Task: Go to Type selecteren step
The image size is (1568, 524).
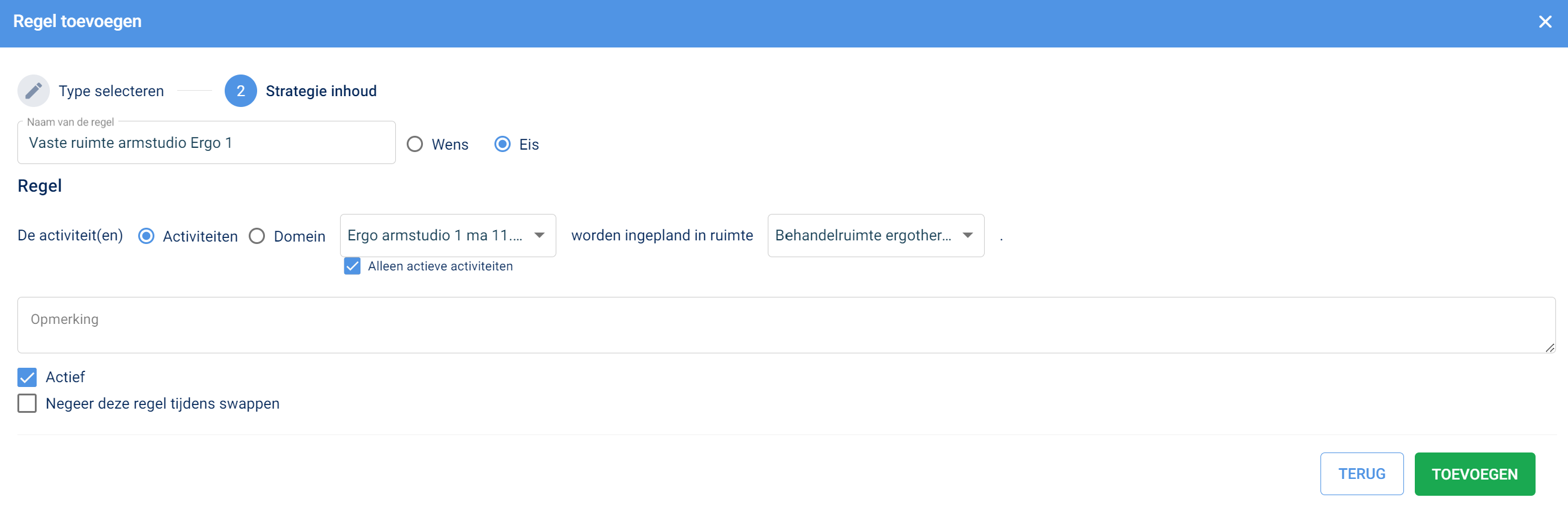Action: coord(111,91)
